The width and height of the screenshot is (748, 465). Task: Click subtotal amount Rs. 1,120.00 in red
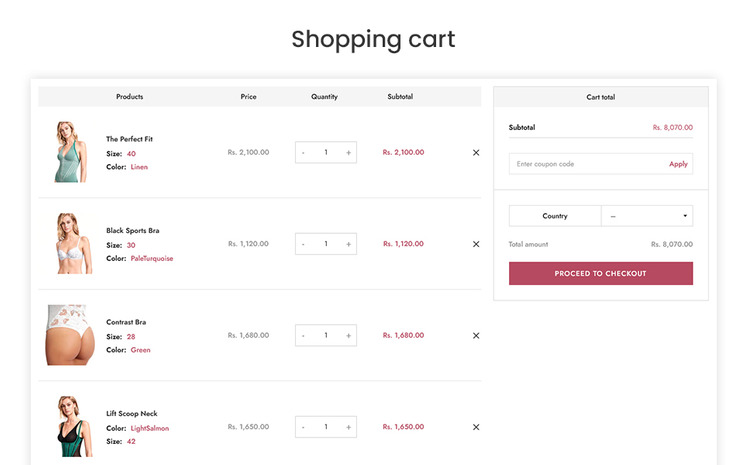pos(403,244)
